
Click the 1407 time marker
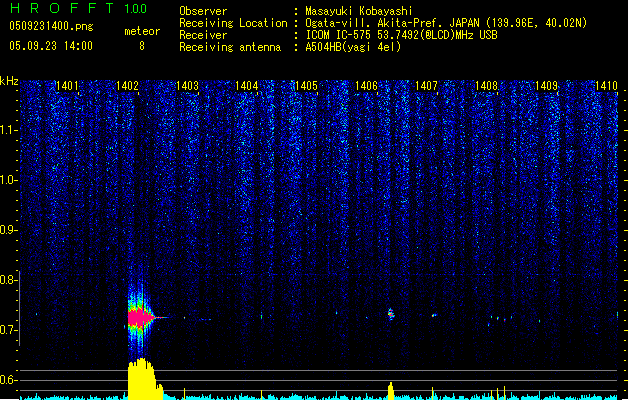tap(426, 86)
